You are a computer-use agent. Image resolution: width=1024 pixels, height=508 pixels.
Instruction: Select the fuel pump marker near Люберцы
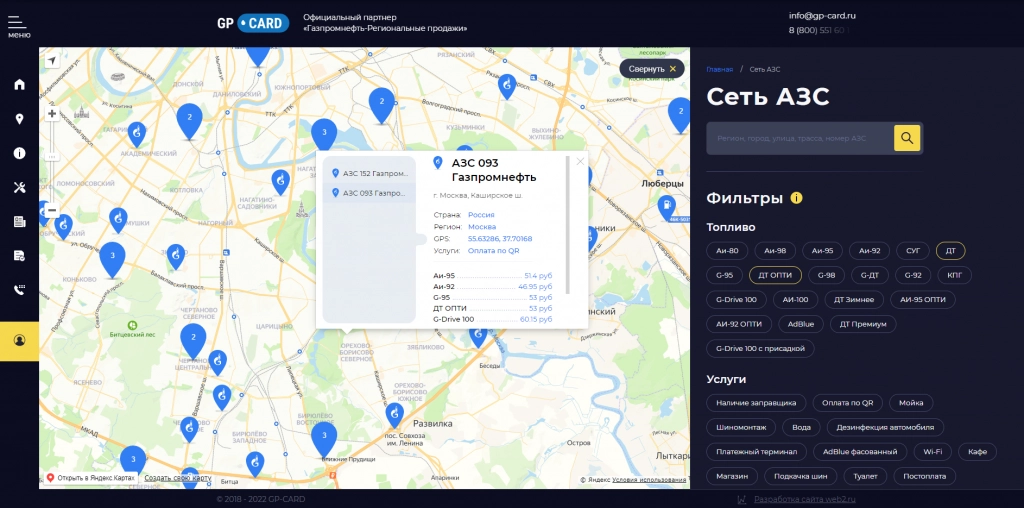(x=666, y=208)
